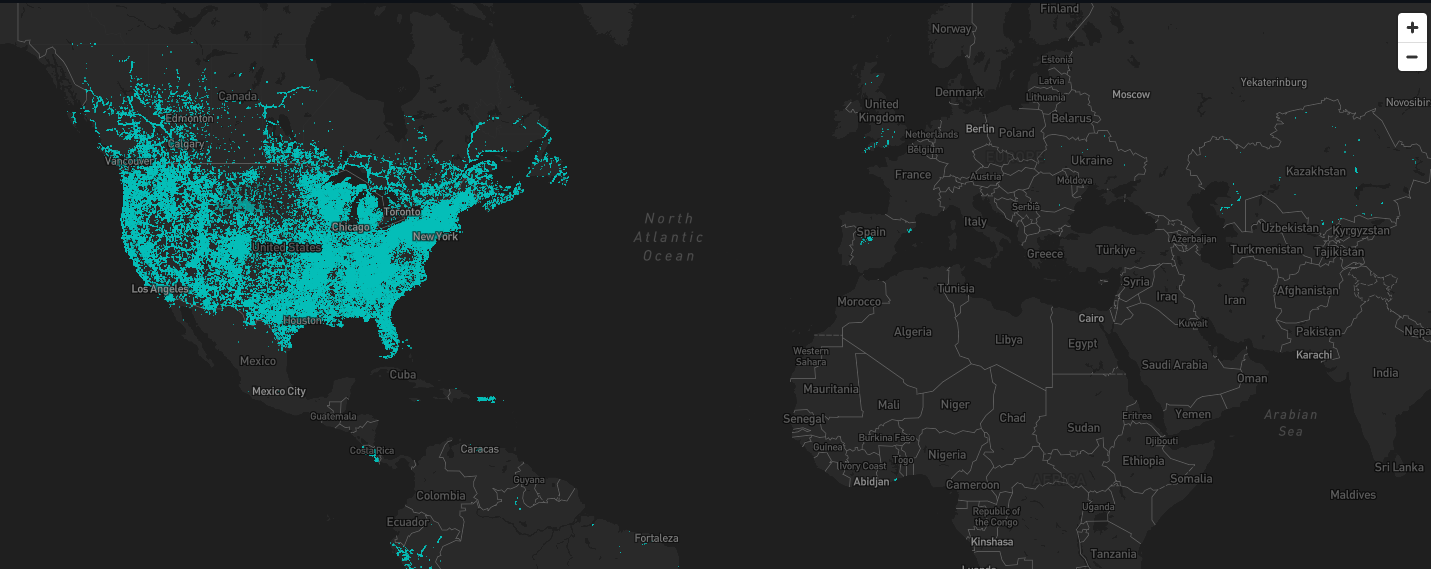Click the Berlin city label

[980, 129]
